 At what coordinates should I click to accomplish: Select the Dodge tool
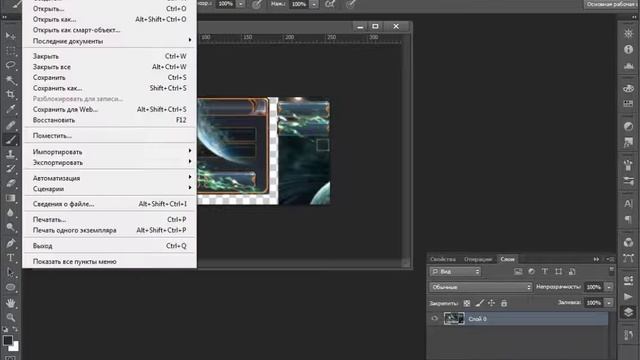pyautogui.click(x=11, y=227)
